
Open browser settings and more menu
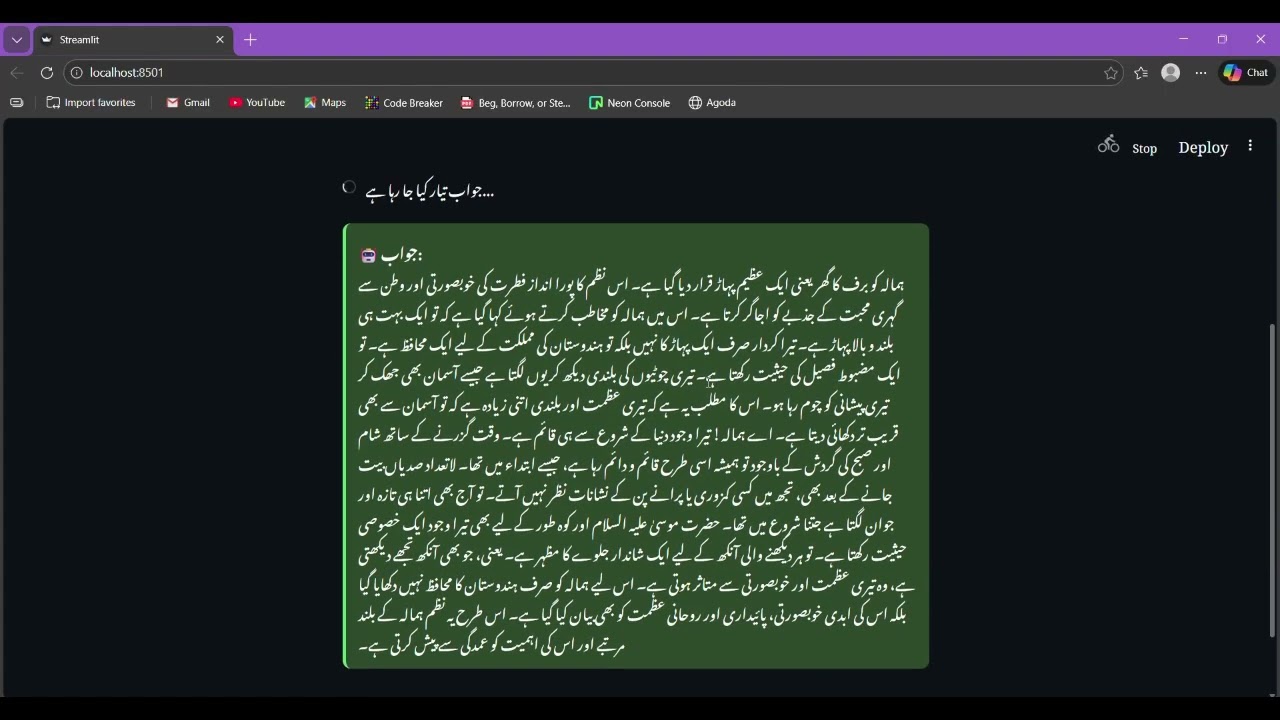coord(1201,73)
